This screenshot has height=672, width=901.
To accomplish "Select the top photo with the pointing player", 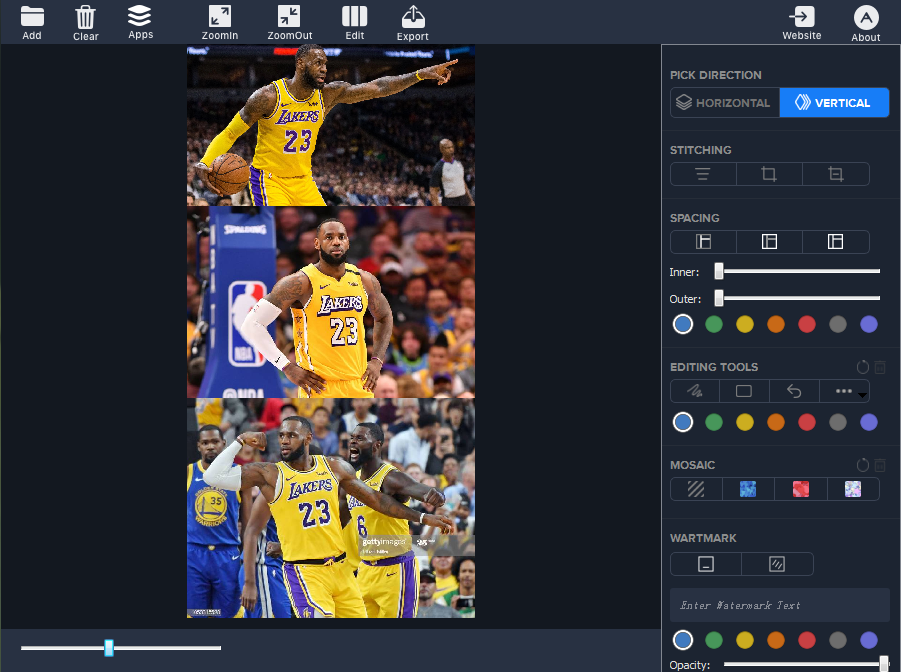I will (x=331, y=126).
